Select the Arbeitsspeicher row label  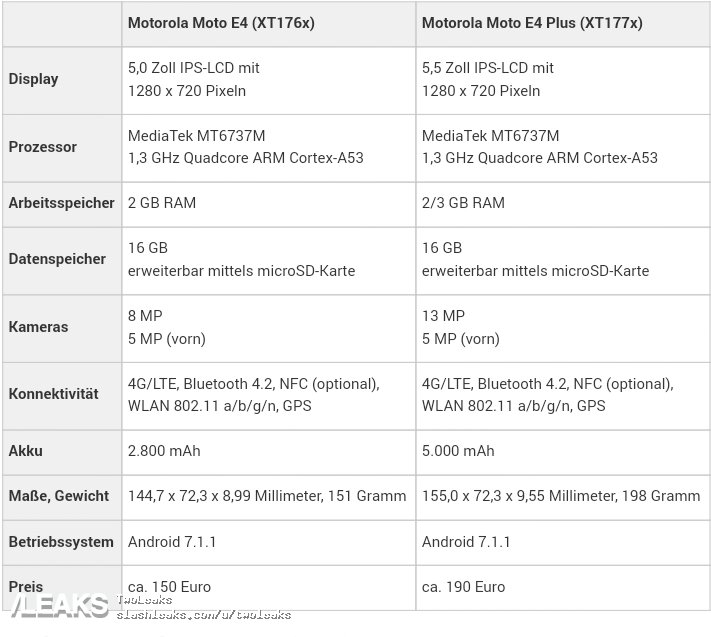[61, 203]
